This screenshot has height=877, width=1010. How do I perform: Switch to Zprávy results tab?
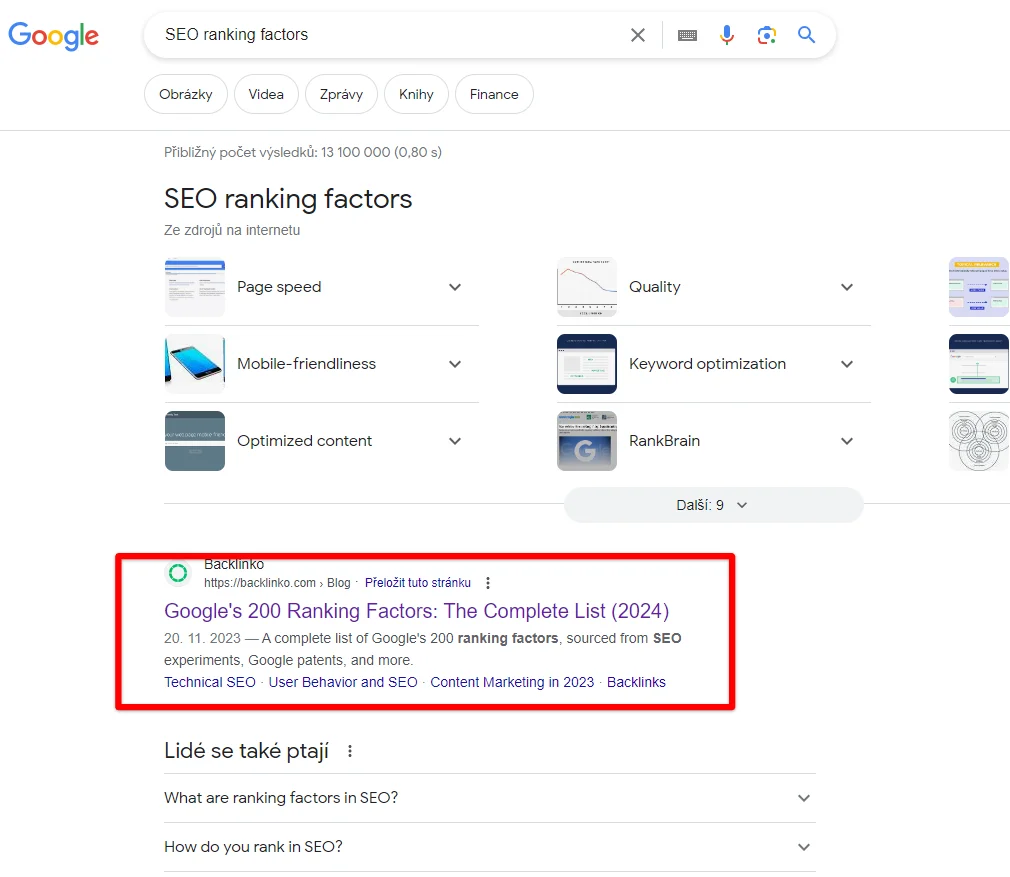[341, 94]
